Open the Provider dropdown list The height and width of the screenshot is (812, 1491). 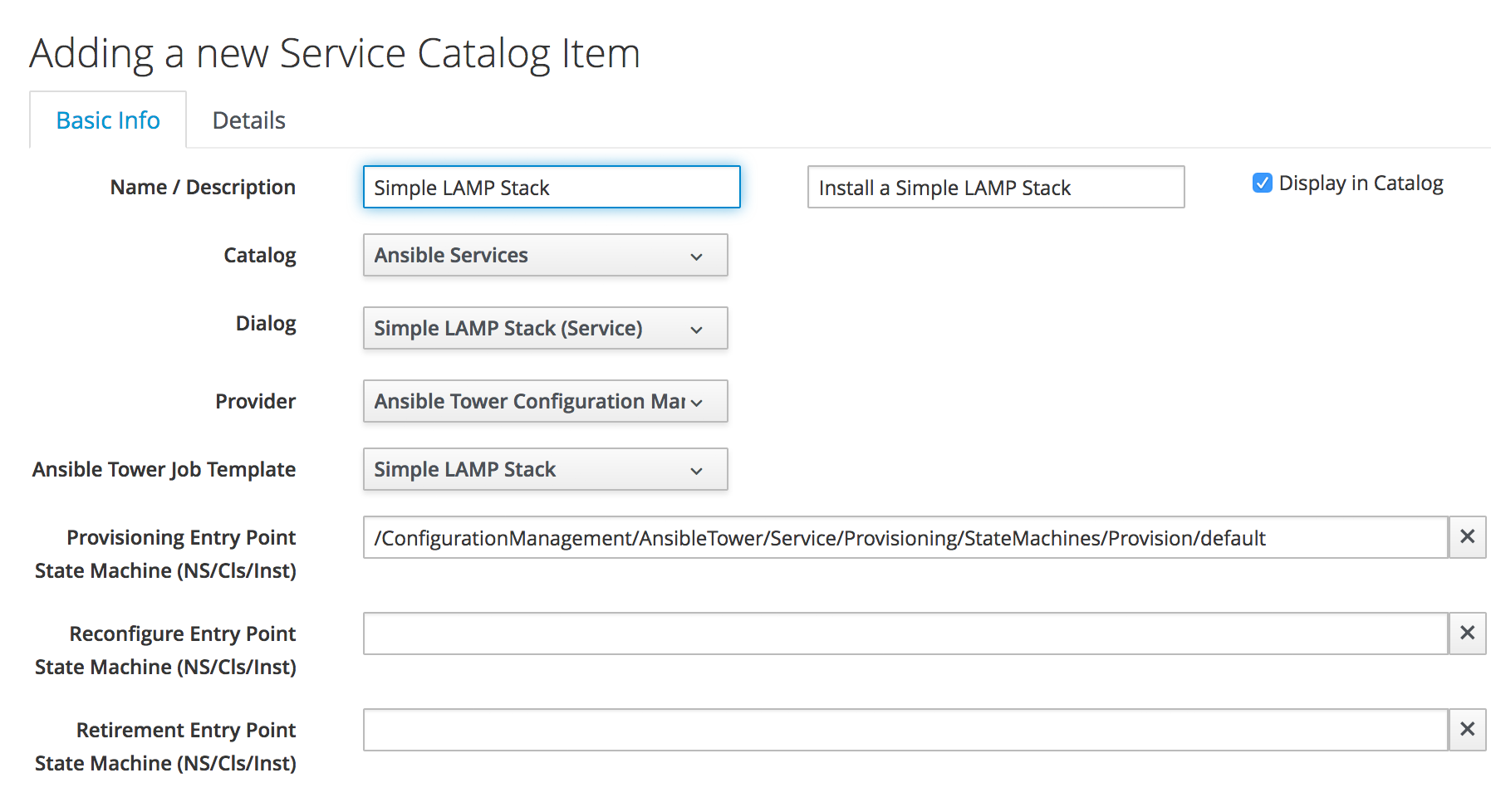point(545,401)
